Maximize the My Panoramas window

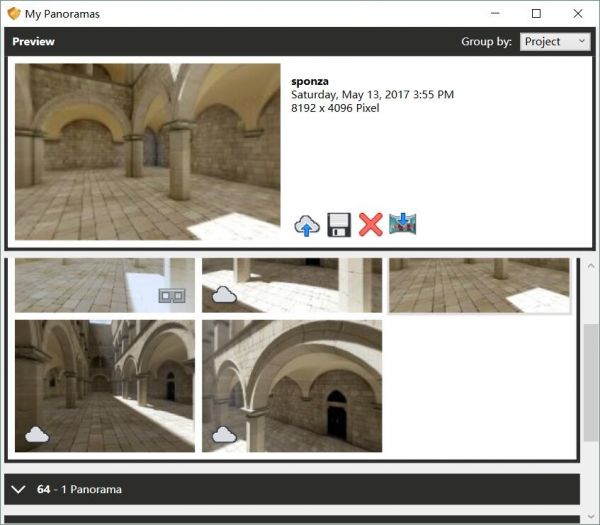[x=536, y=14]
